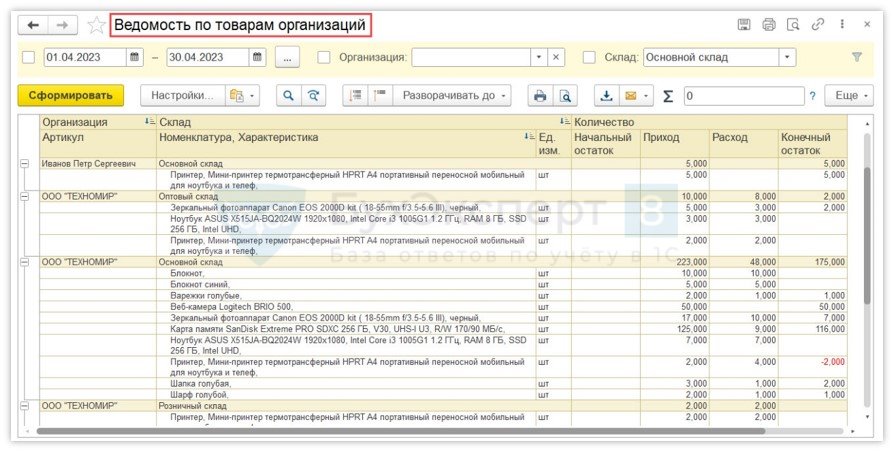Click the sum field showing 0
The height and width of the screenshot is (452, 894).
[x=744, y=96]
